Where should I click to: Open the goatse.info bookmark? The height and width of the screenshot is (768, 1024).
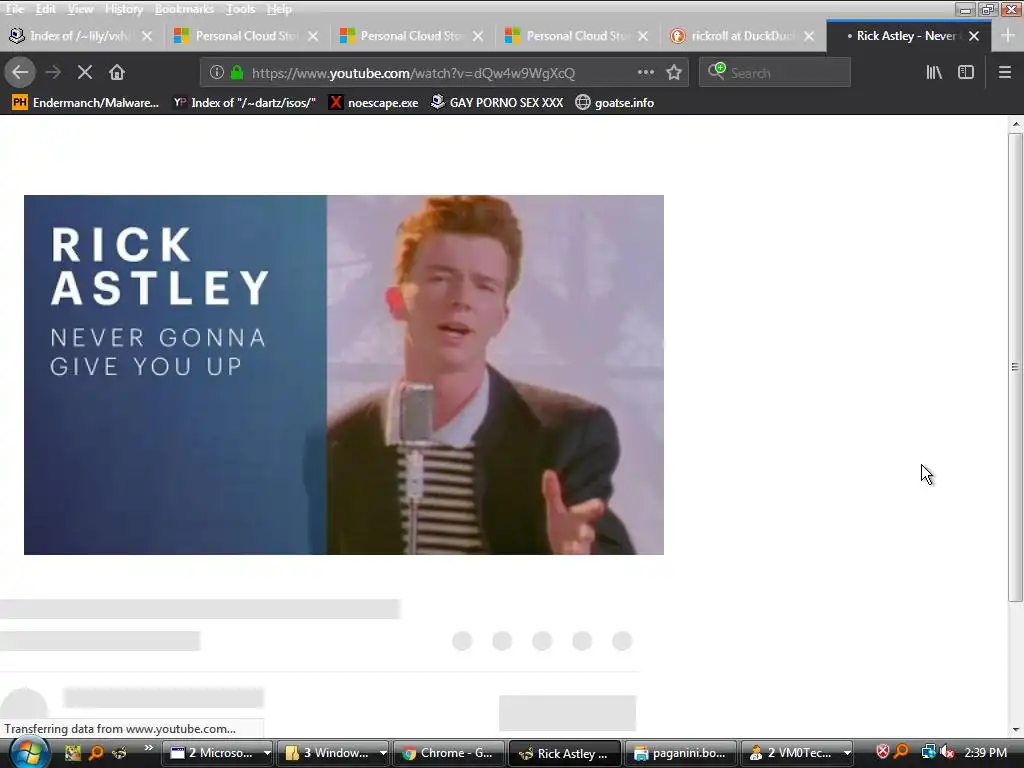615,103
